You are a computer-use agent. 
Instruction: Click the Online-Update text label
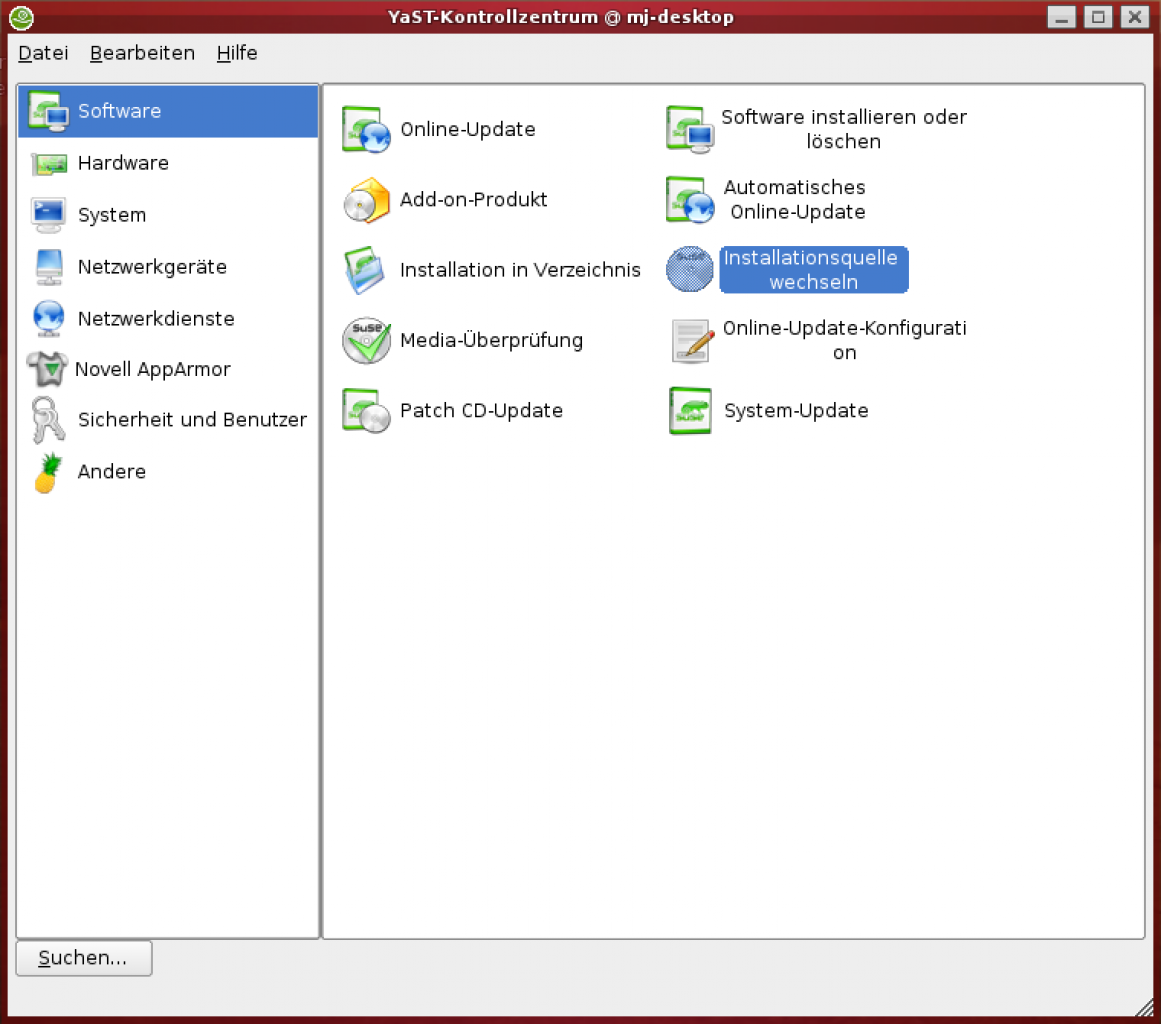coord(467,130)
